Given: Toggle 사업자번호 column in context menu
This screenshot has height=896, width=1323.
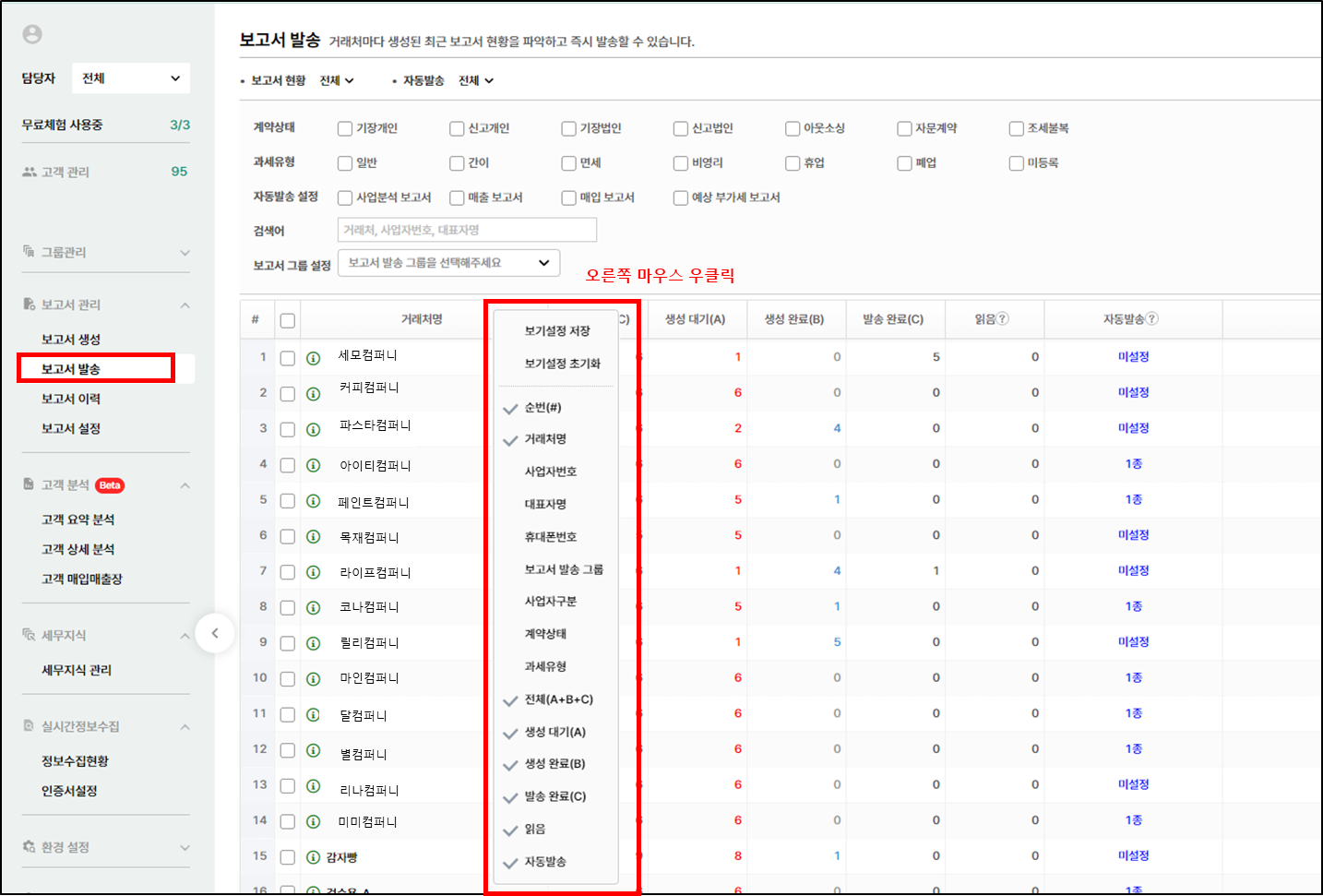Looking at the screenshot, I should tap(551, 472).
